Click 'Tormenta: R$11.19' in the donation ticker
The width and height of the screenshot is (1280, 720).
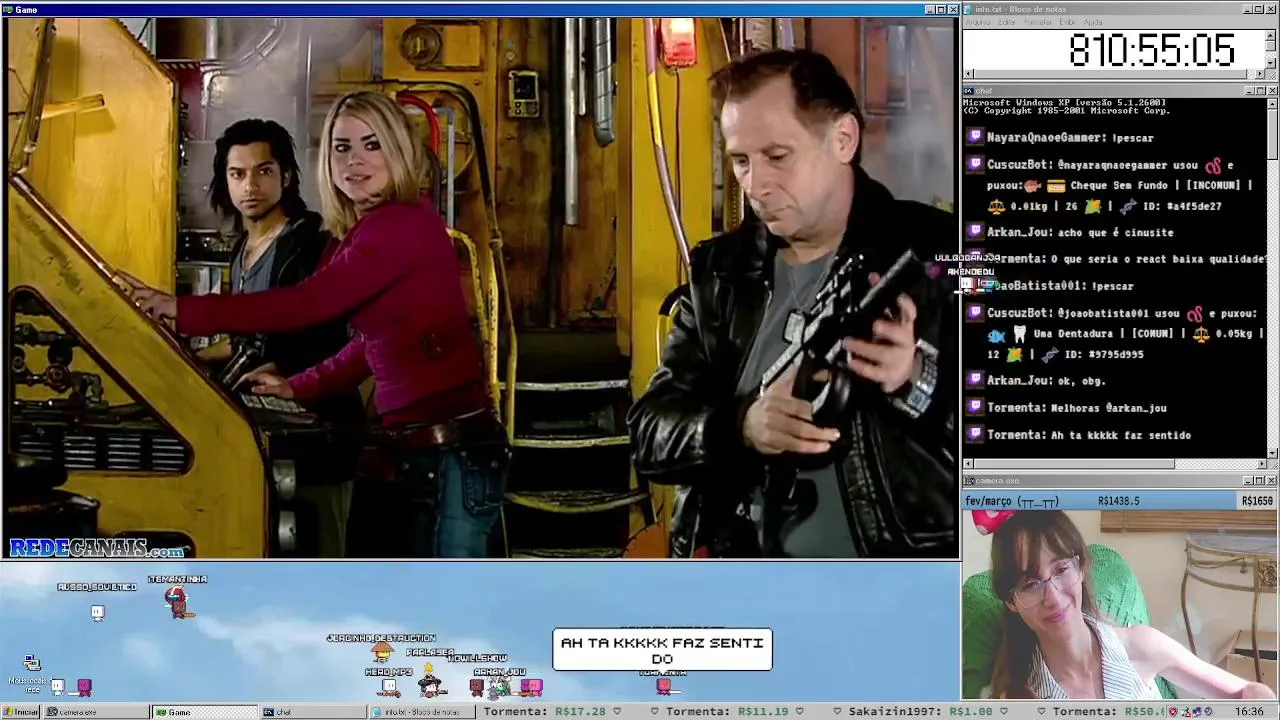point(727,712)
